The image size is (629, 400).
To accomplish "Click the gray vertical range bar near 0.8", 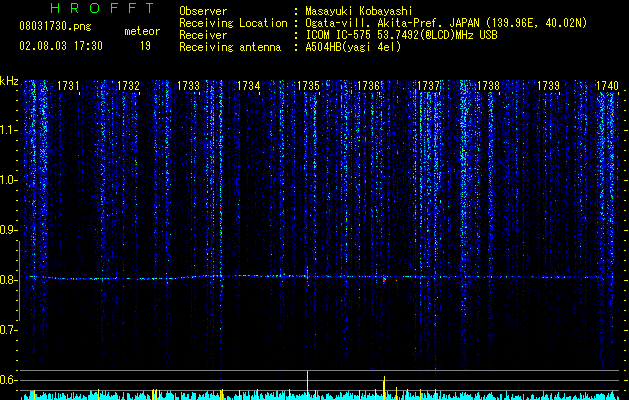I will coord(19,281).
